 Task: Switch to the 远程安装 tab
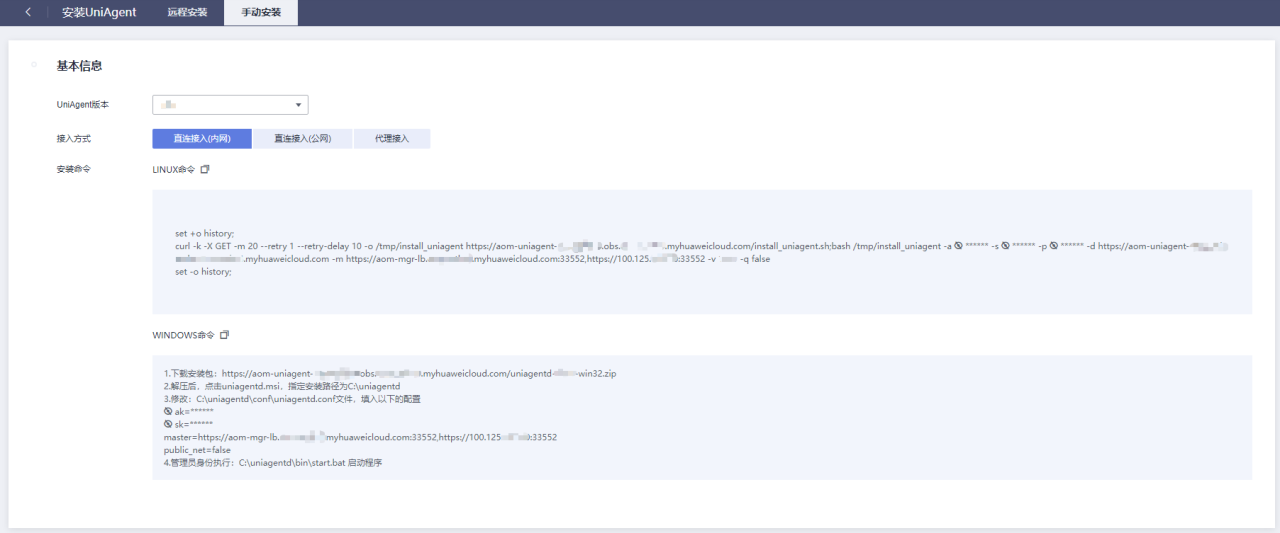[x=187, y=12]
